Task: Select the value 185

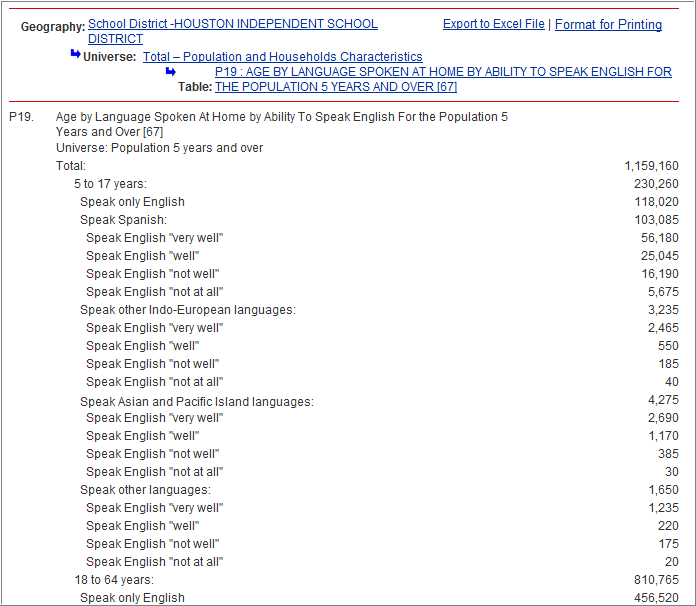Action: point(668,364)
